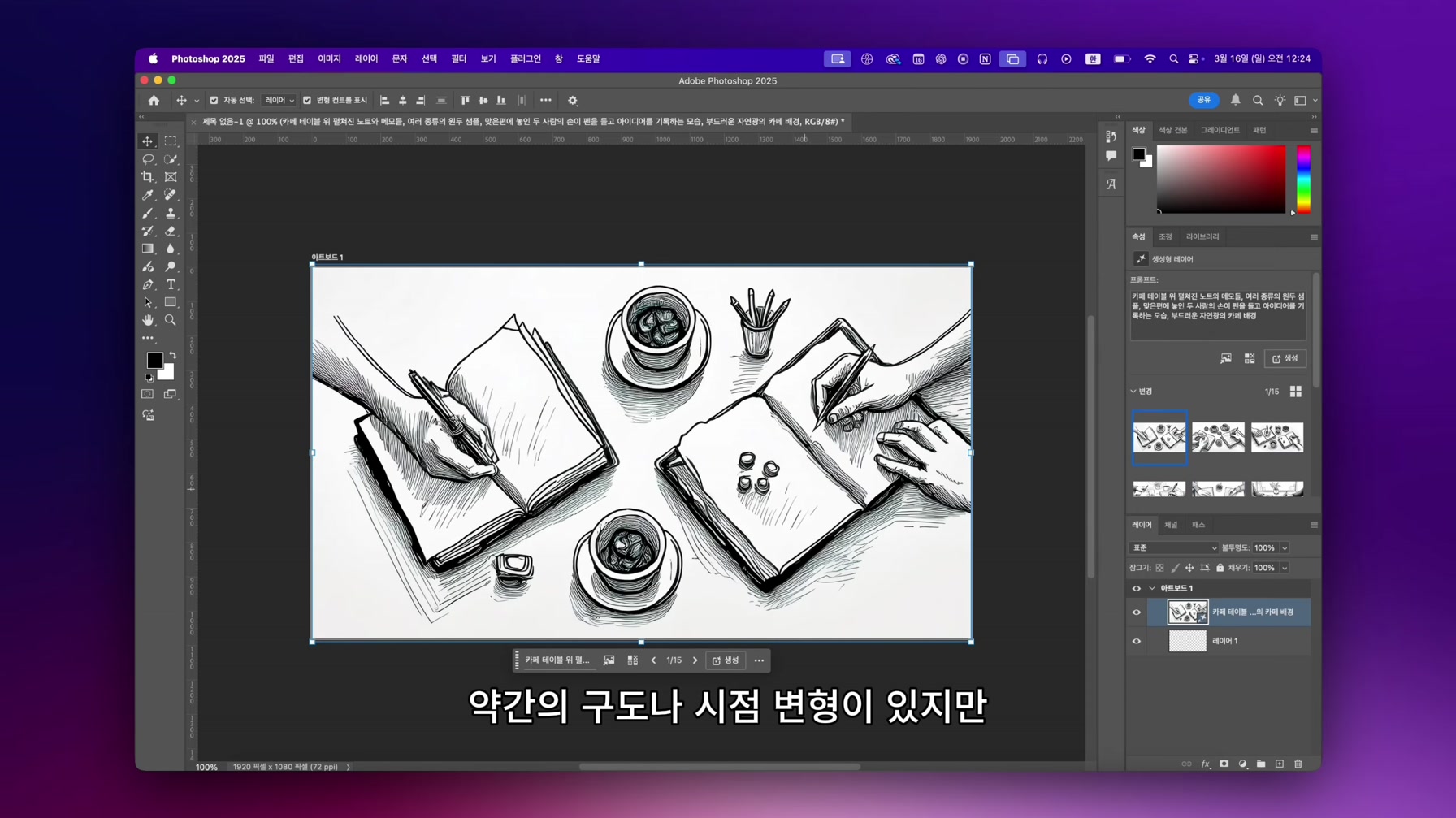Click the search icon in the top bar
This screenshot has width=1456, height=818.
point(1258,101)
